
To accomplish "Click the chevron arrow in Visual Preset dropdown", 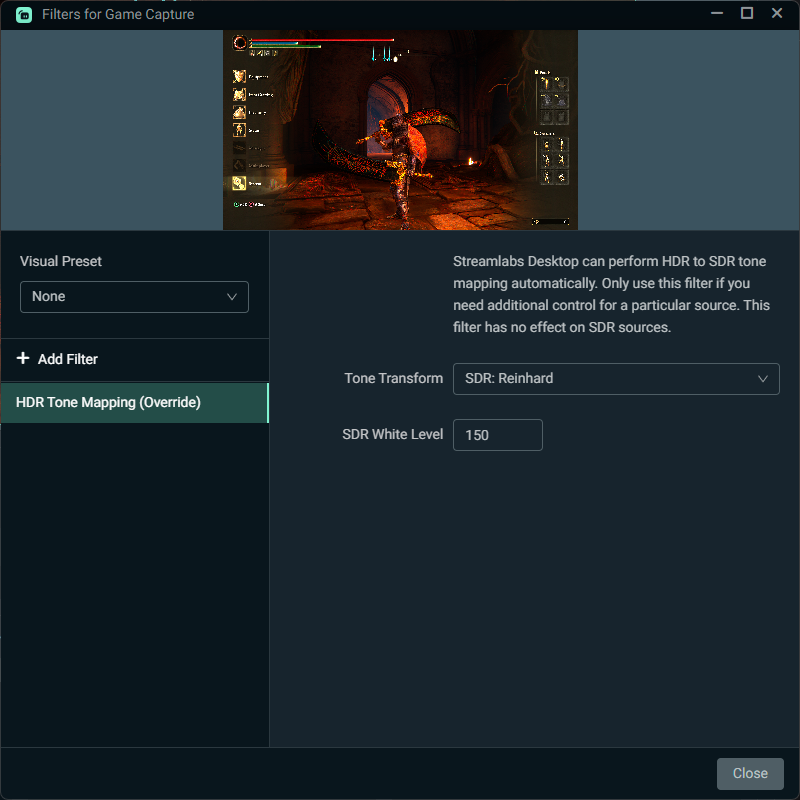I will [x=232, y=297].
